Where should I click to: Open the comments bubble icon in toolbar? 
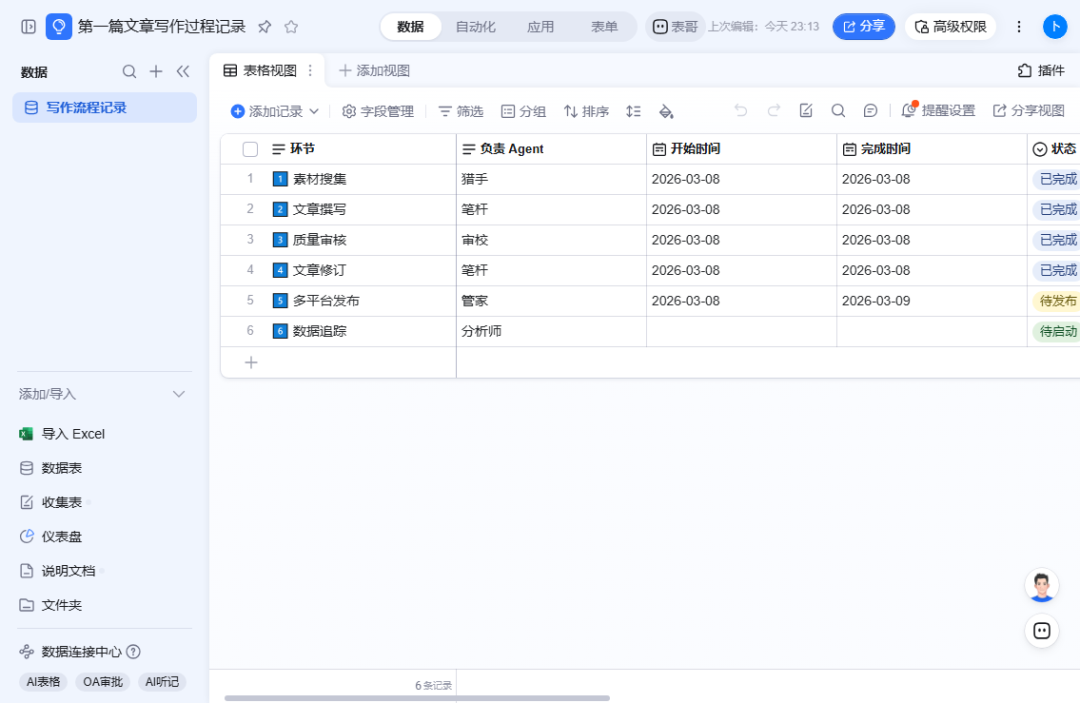coord(871,111)
